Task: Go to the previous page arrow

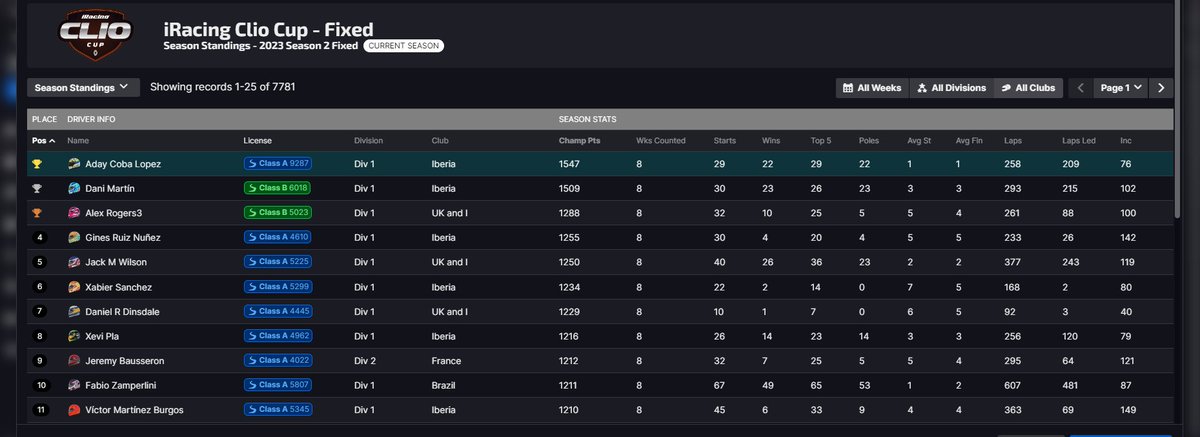Action: click(x=1081, y=88)
